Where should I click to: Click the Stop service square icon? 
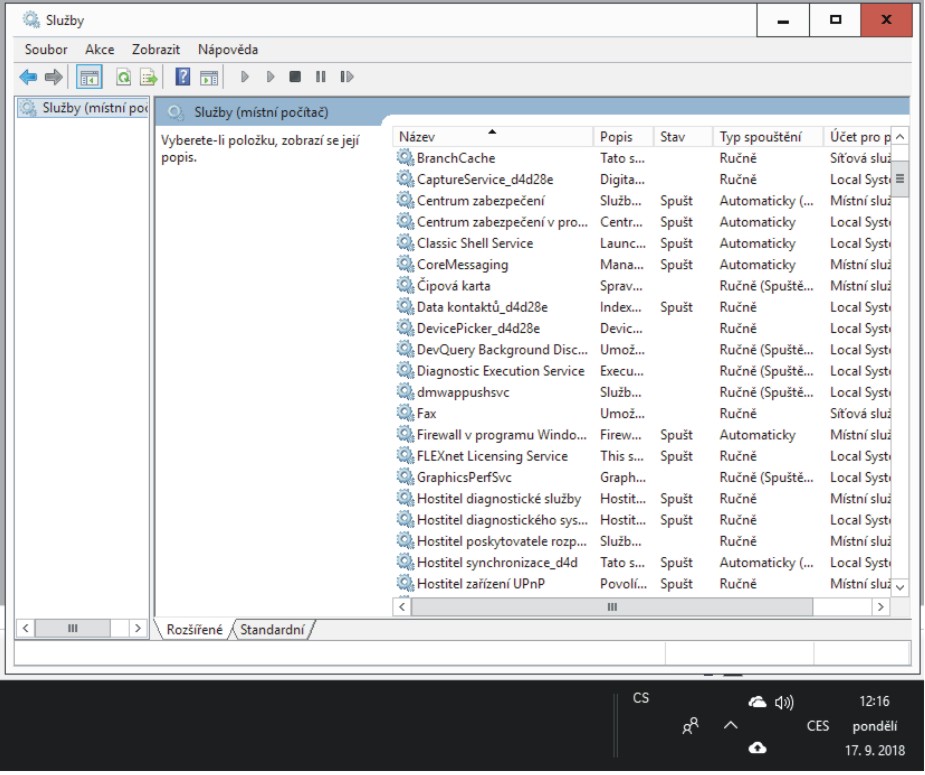[x=294, y=77]
